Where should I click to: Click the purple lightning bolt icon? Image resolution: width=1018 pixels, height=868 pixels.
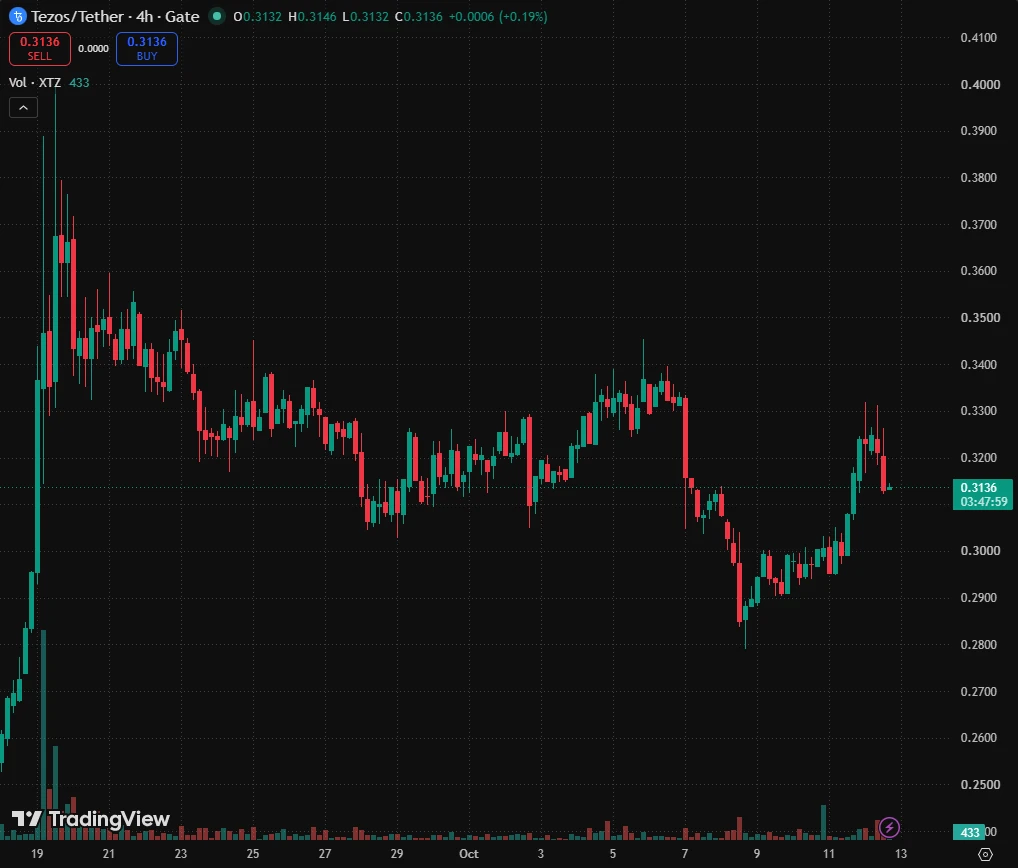(889, 827)
